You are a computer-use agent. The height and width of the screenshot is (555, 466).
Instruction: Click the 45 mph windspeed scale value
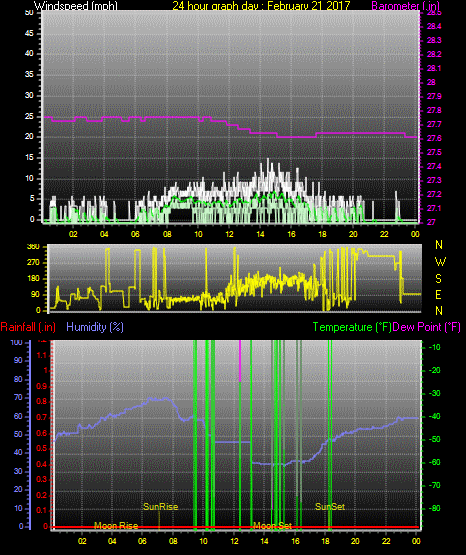click(x=29, y=34)
